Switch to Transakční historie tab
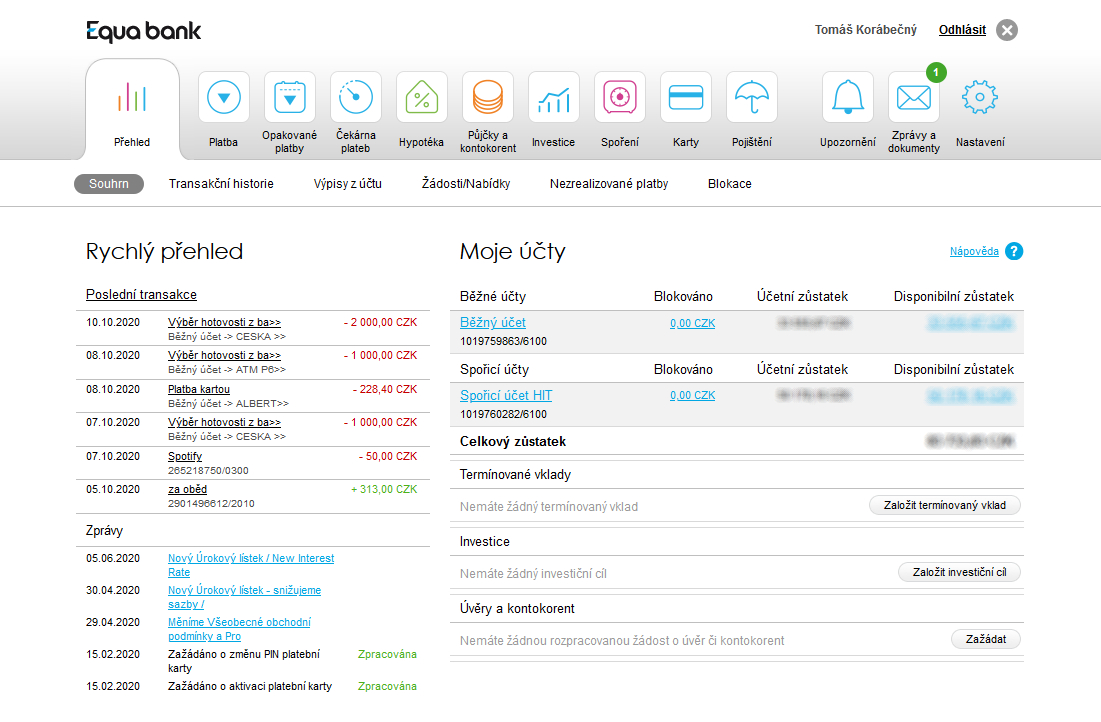This screenshot has height=722, width=1101. click(x=221, y=184)
